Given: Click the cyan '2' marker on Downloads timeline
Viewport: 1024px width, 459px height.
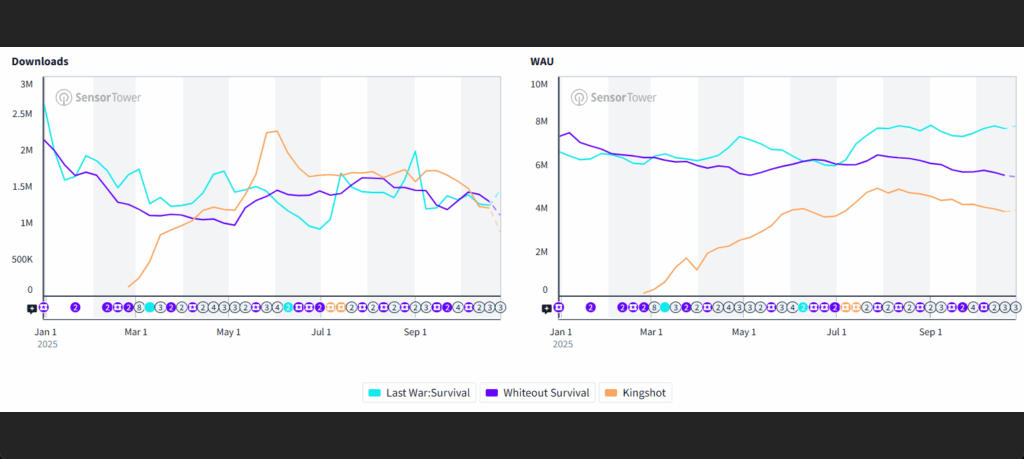Looking at the screenshot, I should (287, 307).
